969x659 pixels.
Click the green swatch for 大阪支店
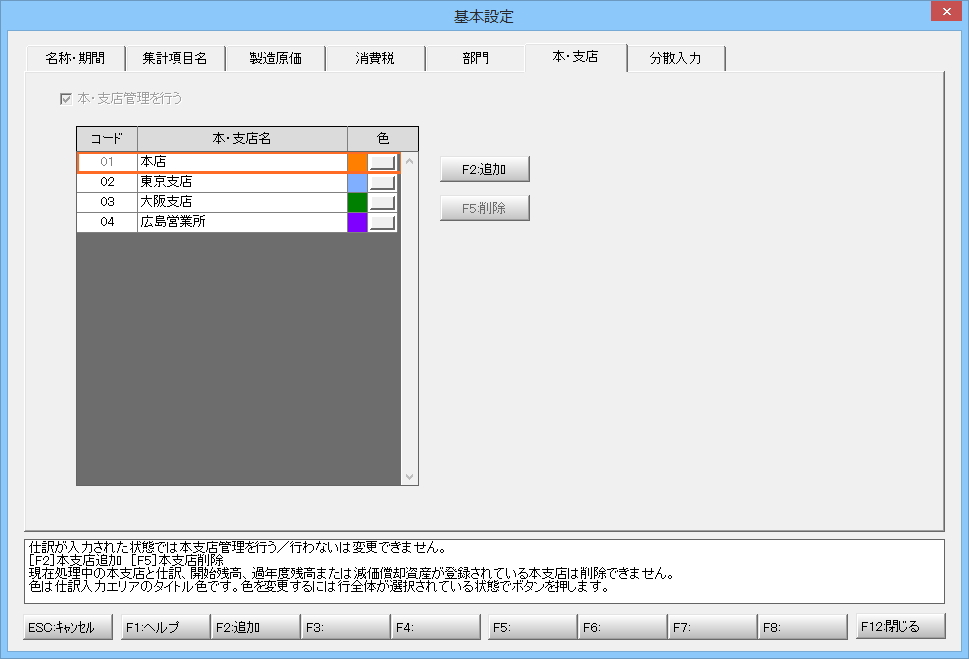[x=357, y=202]
